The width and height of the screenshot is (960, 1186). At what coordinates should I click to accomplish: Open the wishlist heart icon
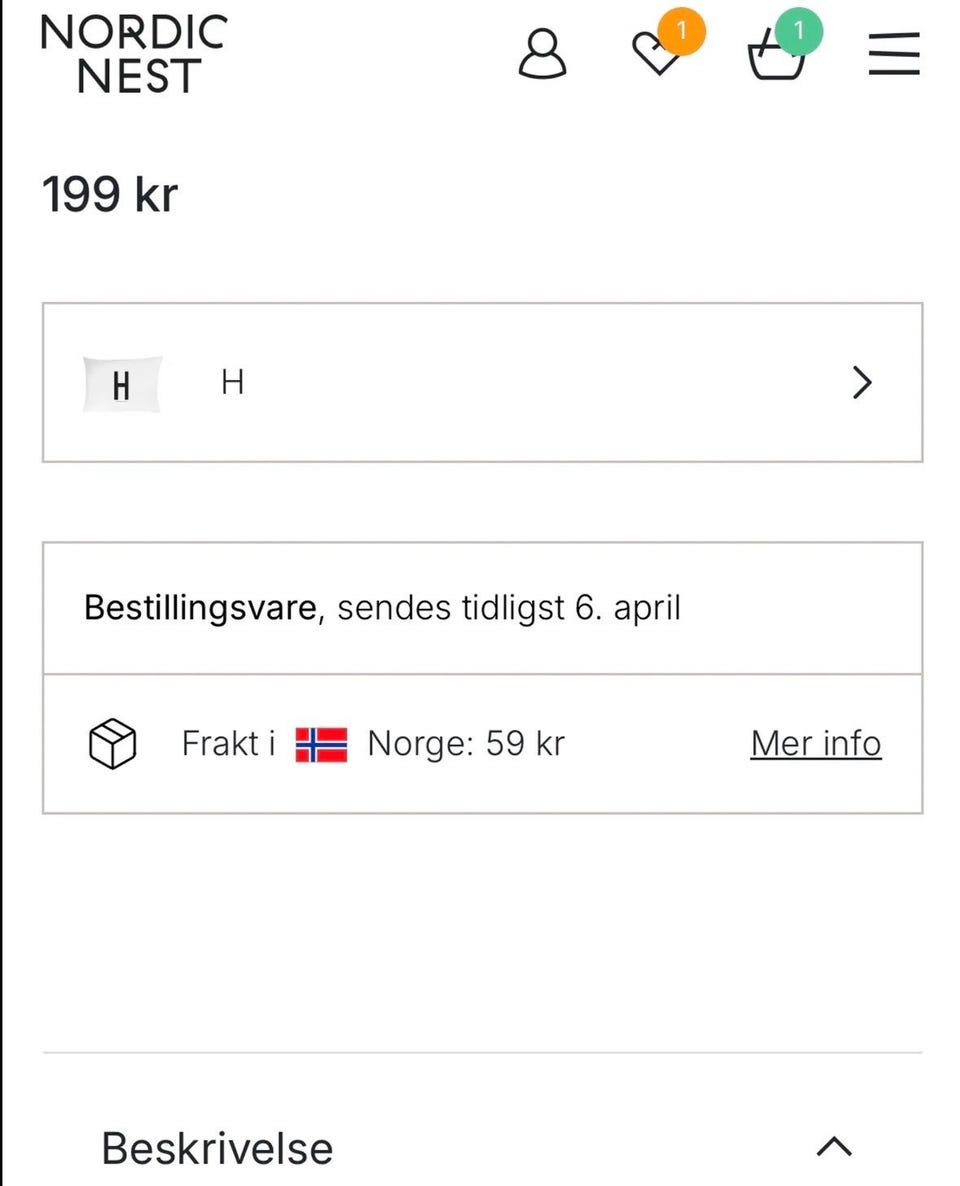tap(657, 56)
